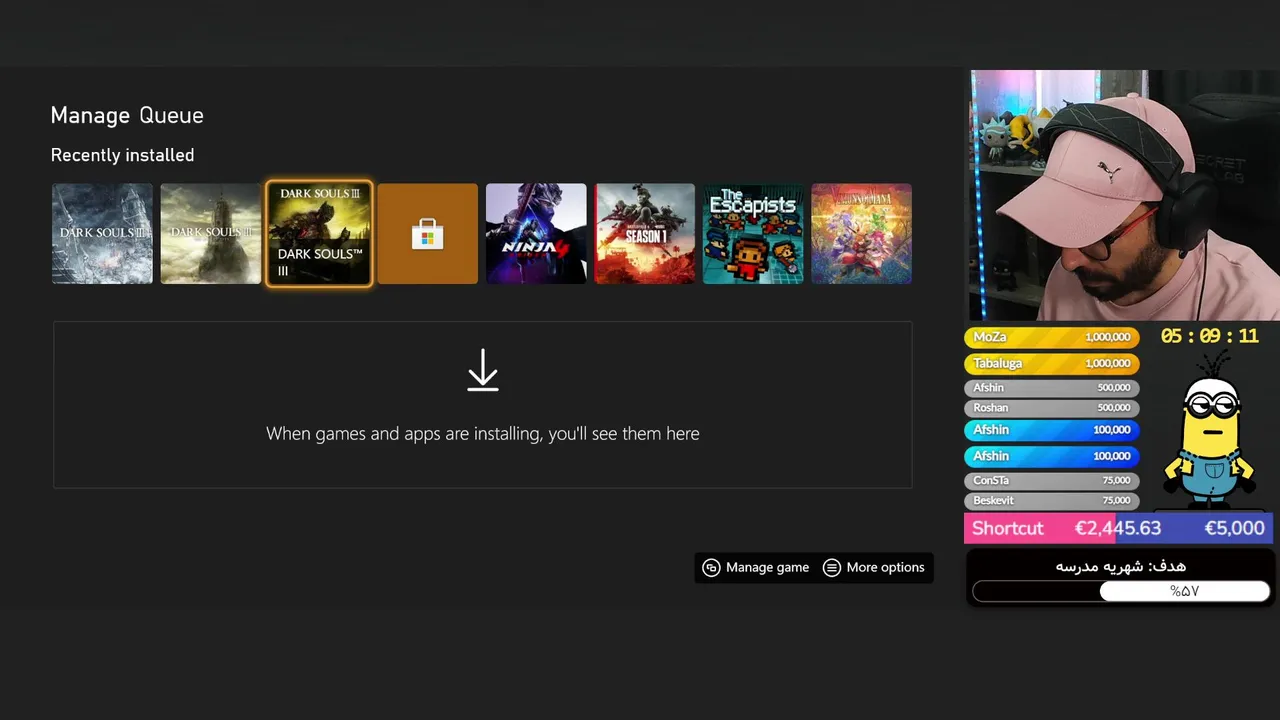This screenshot has height=720, width=1280.
Task: Select the ConSTa 75,000 donor row
Action: pyautogui.click(x=1052, y=481)
